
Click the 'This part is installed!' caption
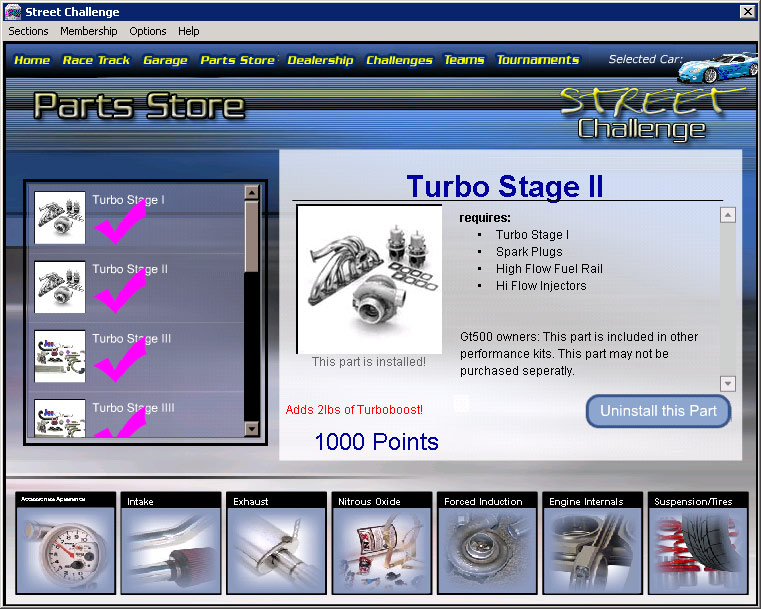tap(369, 362)
